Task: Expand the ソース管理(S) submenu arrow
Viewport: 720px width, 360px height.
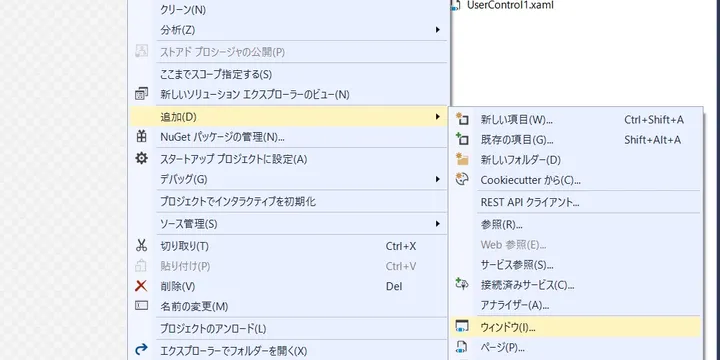Action: pos(438,224)
